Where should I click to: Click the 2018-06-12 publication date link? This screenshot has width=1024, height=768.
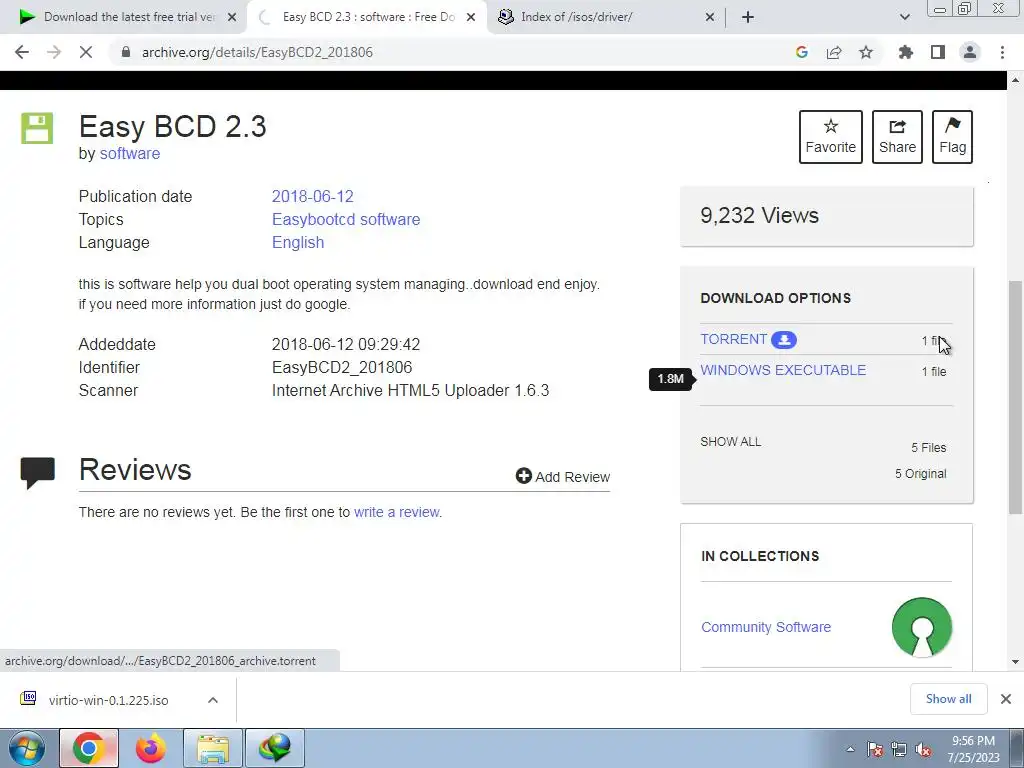pos(312,197)
